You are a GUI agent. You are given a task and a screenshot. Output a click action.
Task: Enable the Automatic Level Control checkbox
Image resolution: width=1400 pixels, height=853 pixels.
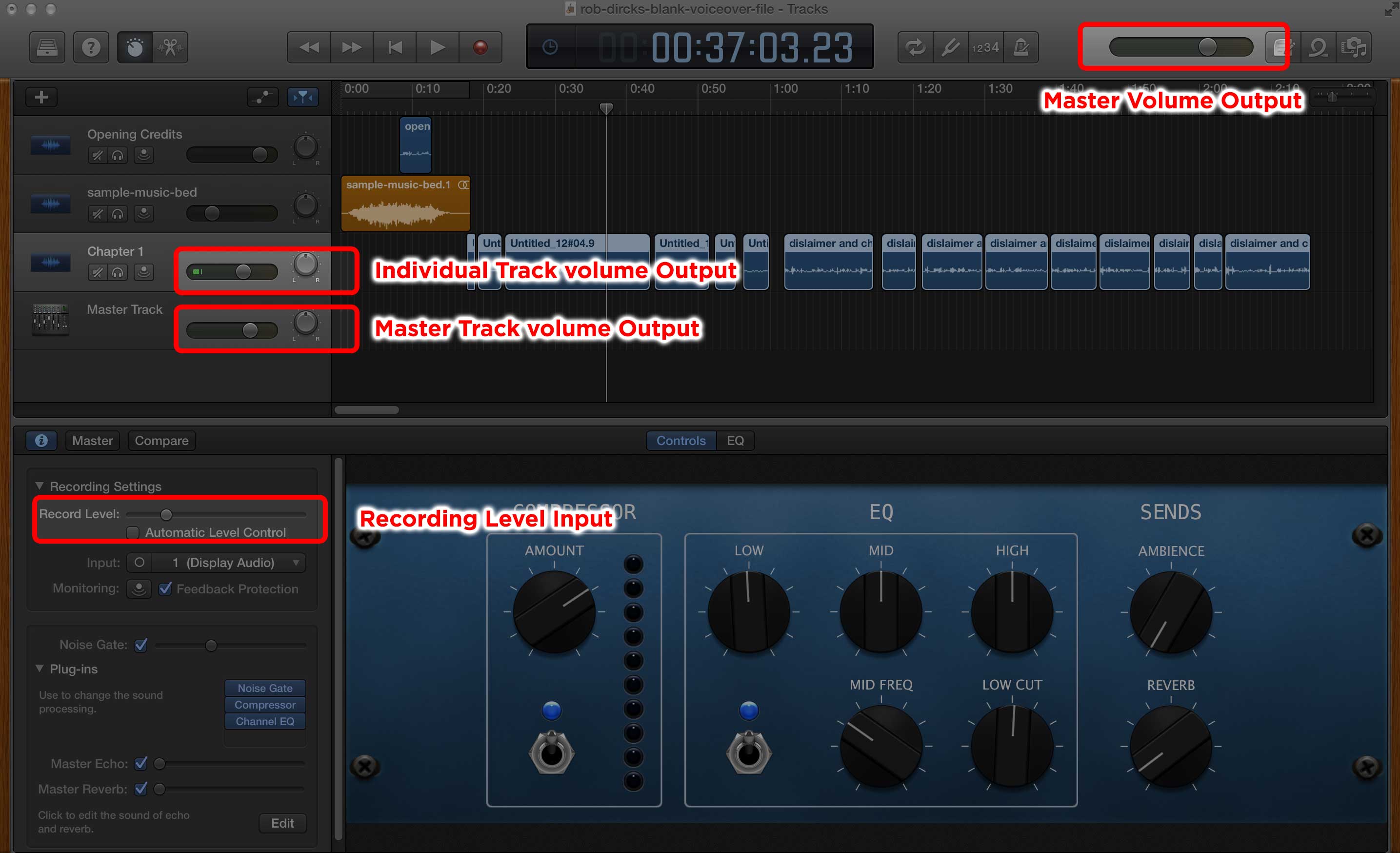132,532
